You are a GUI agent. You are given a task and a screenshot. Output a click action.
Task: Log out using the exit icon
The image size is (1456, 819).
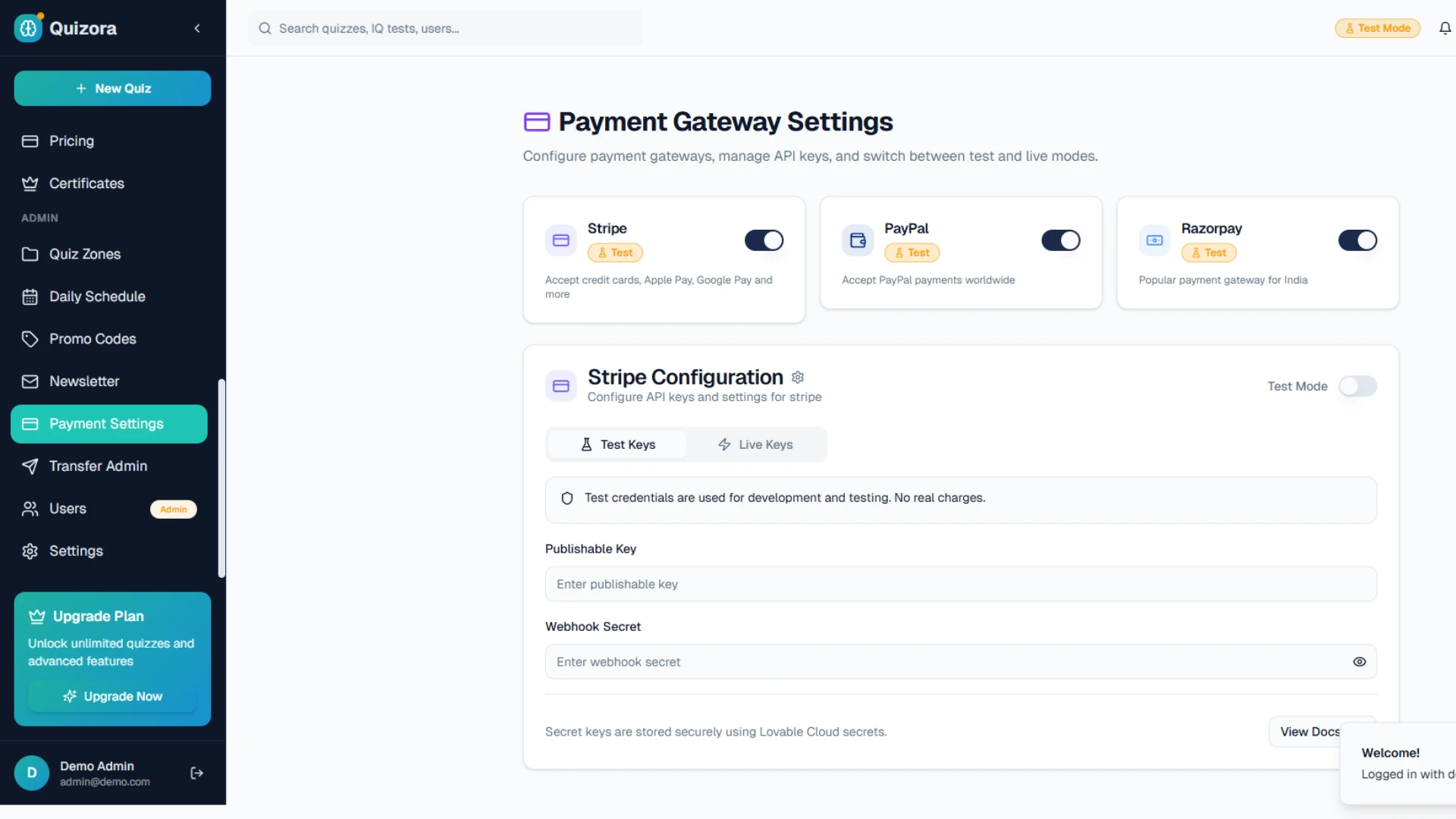click(x=197, y=773)
